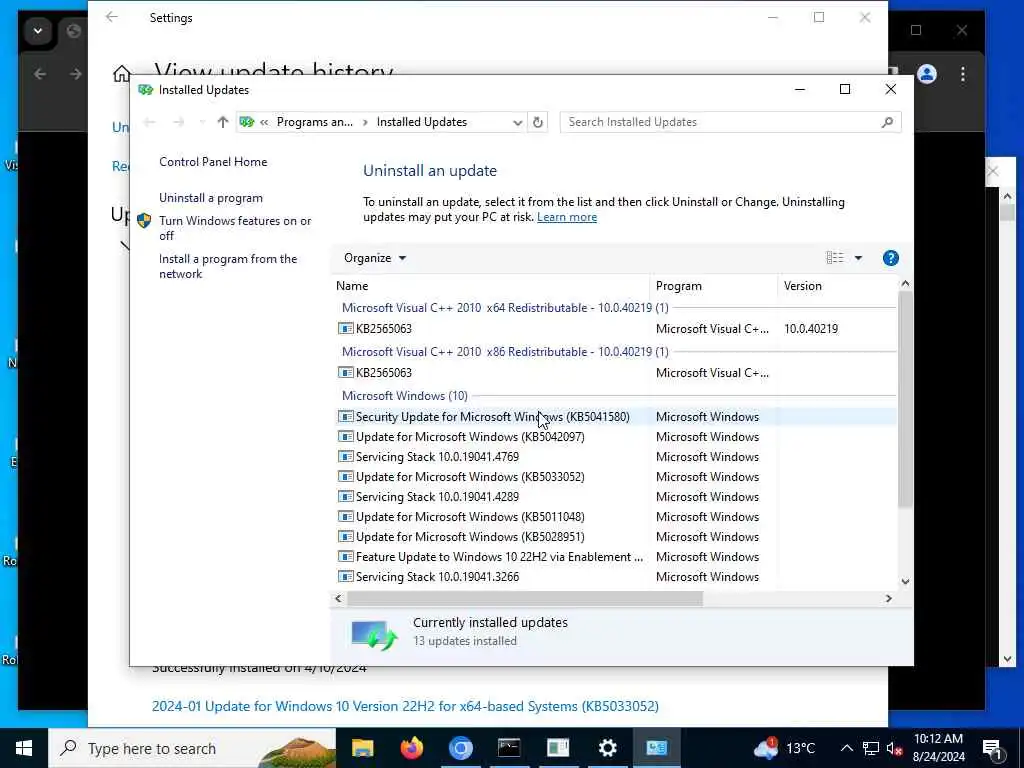Image resolution: width=1024 pixels, height=768 pixels.
Task: Go up one folder level arrow
Action: (223, 122)
